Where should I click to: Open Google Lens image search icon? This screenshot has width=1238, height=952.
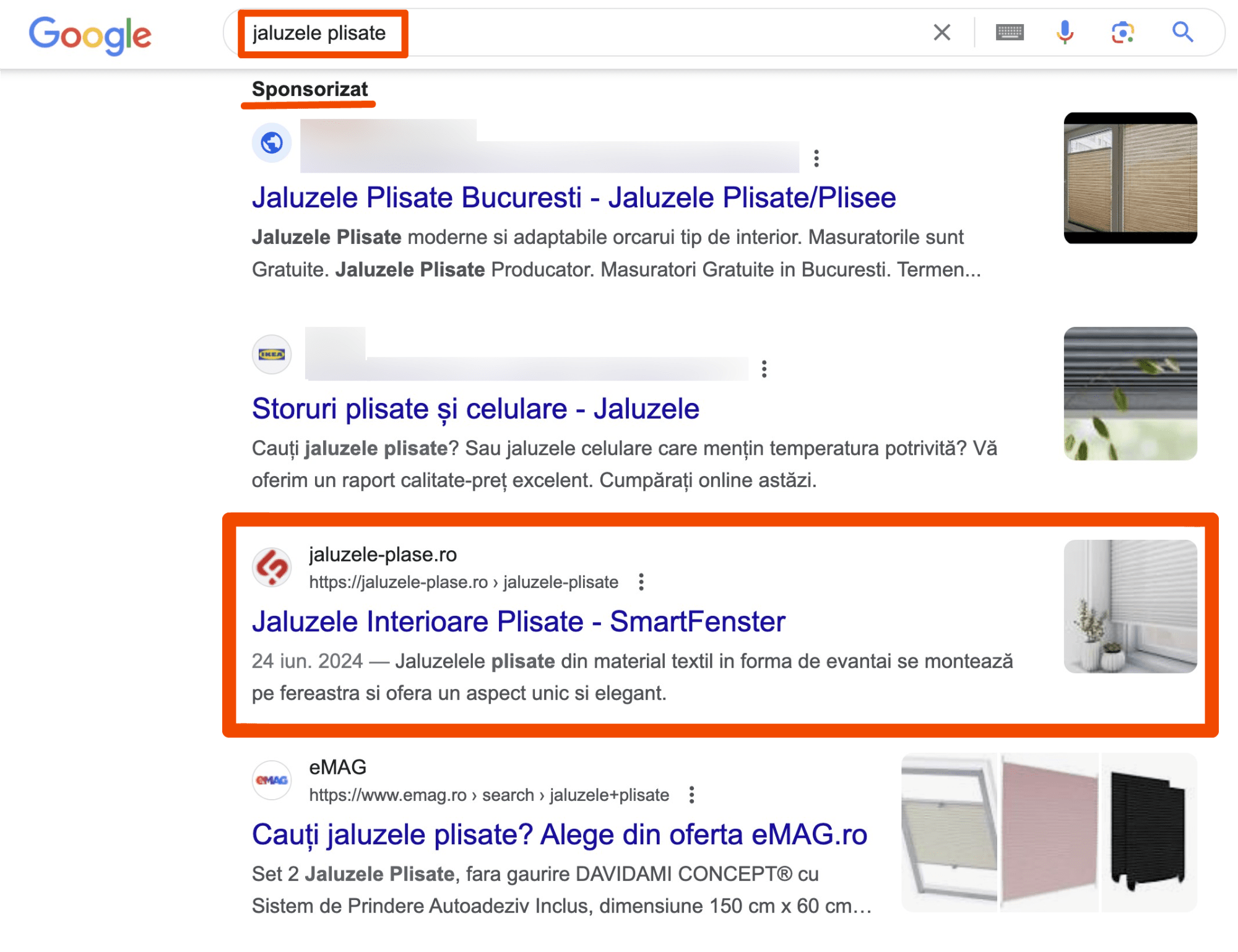(1122, 32)
